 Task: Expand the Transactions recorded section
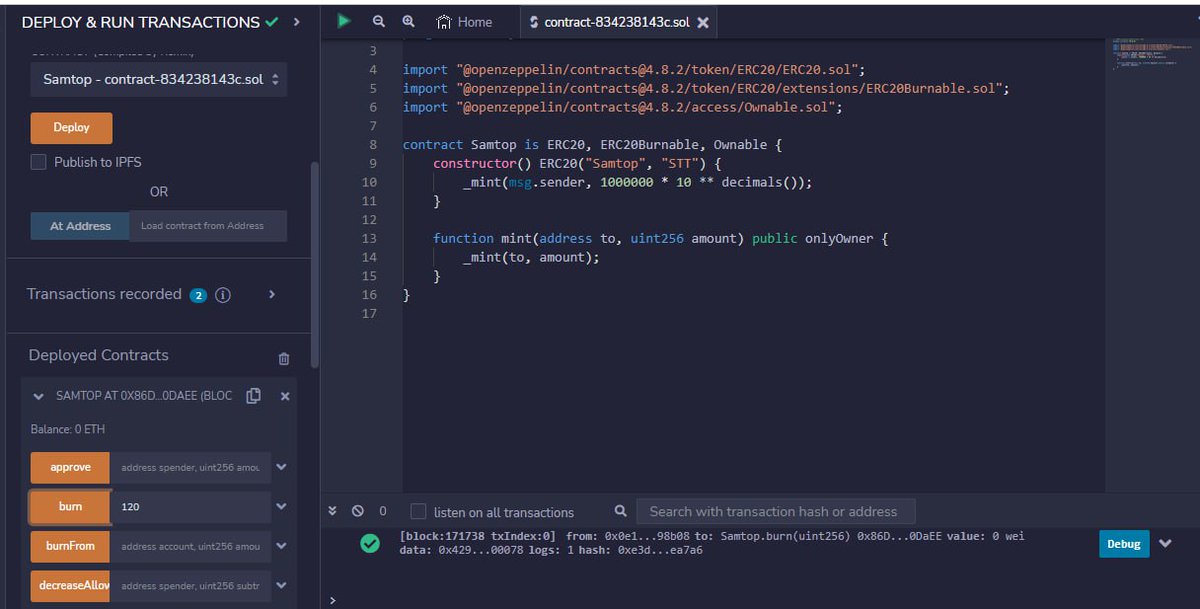272,295
